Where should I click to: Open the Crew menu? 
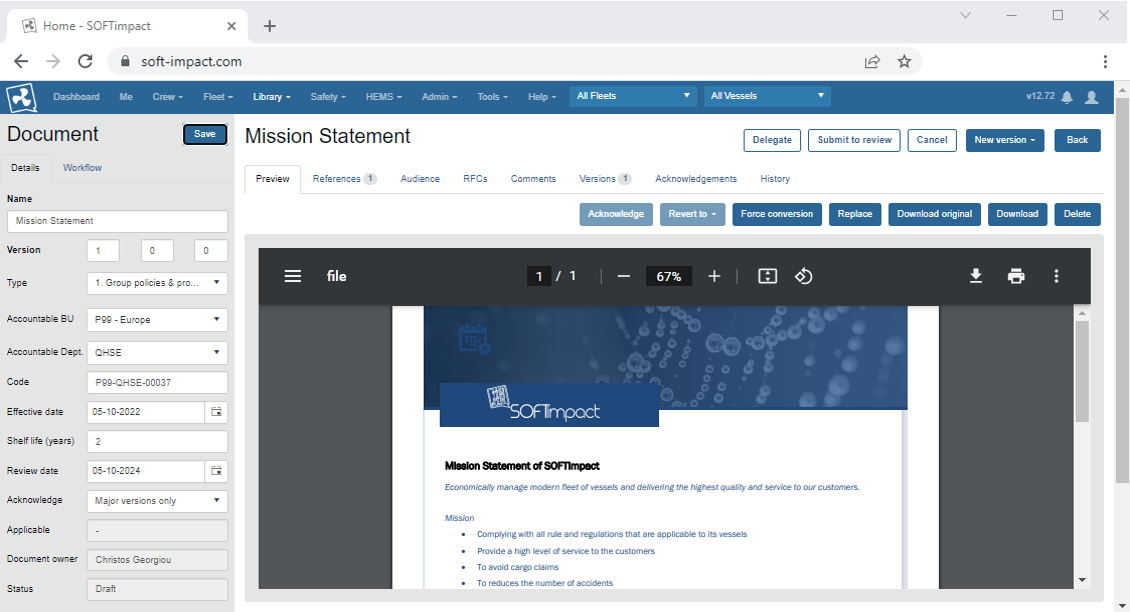pos(168,97)
